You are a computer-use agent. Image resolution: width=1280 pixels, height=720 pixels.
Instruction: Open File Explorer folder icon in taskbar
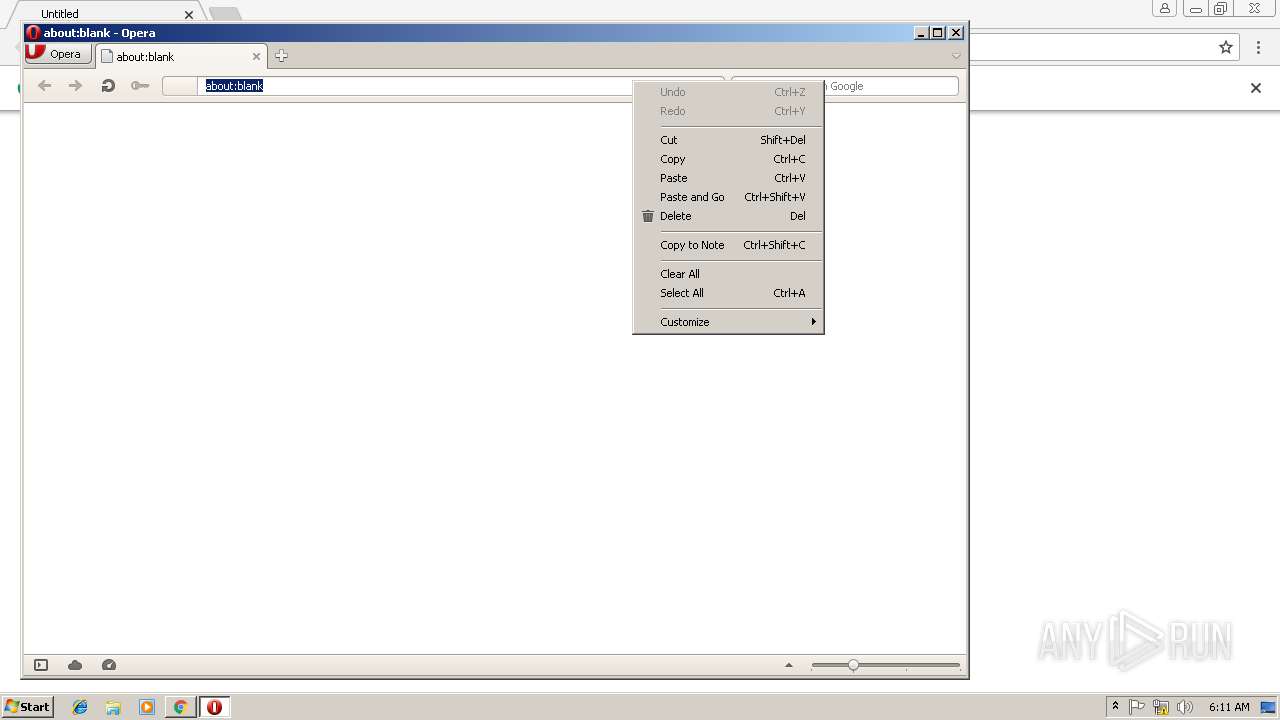(113, 707)
